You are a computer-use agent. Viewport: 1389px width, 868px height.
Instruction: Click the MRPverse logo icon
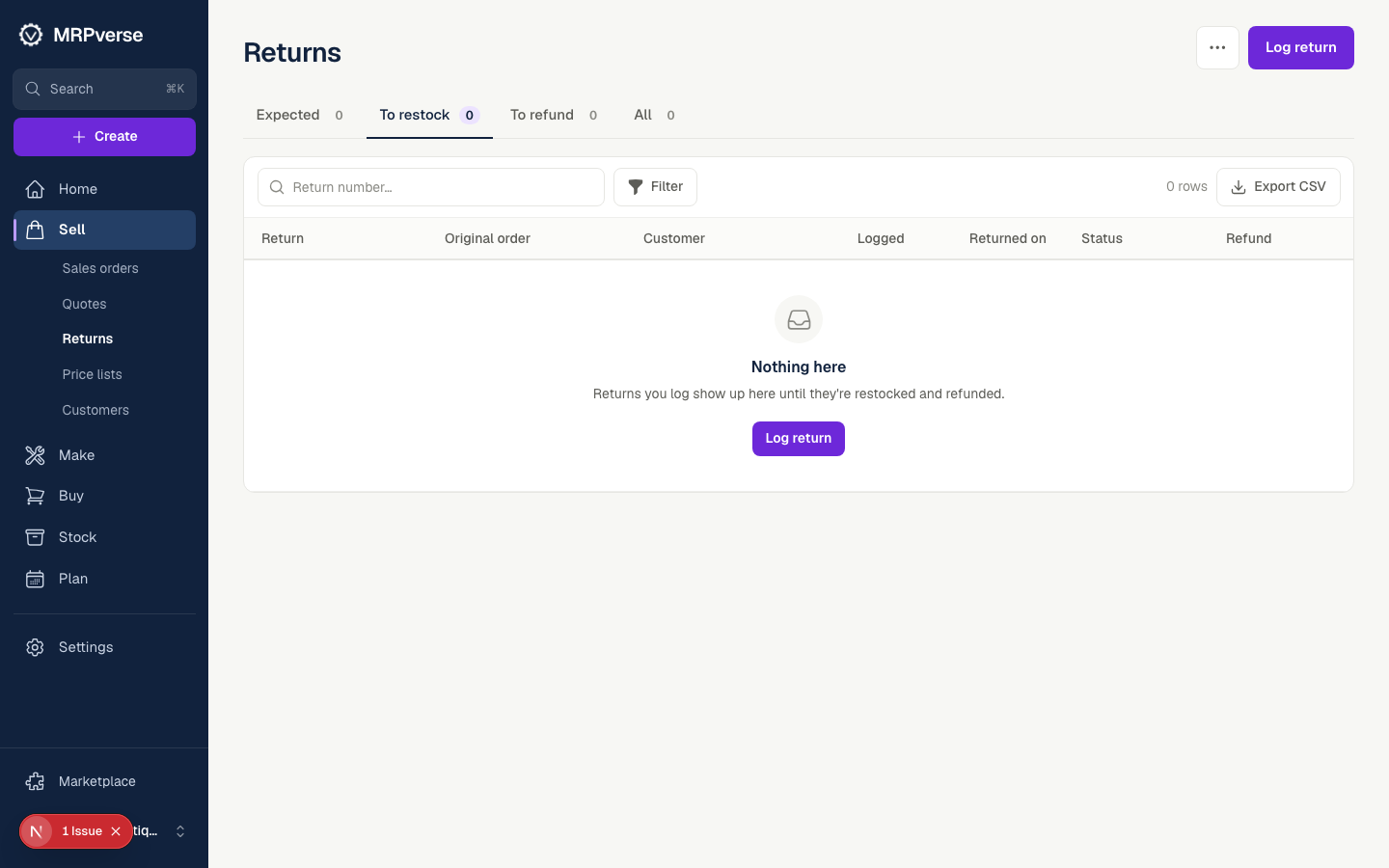pos(31,35)
